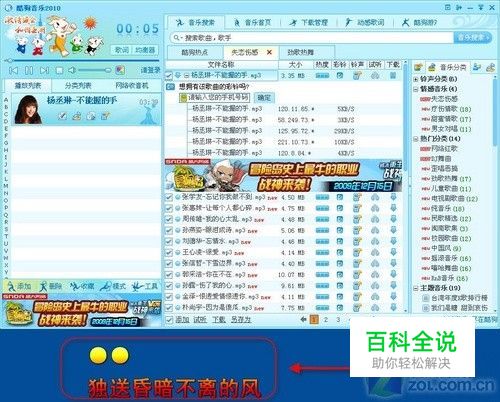Set 周传雄 song as ringtone icon

(x=357, y=219)
